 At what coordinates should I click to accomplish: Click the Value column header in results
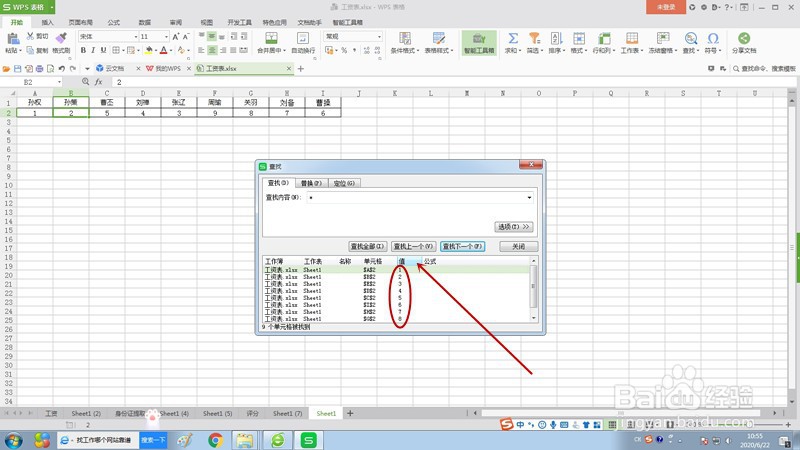coord(410,261)
